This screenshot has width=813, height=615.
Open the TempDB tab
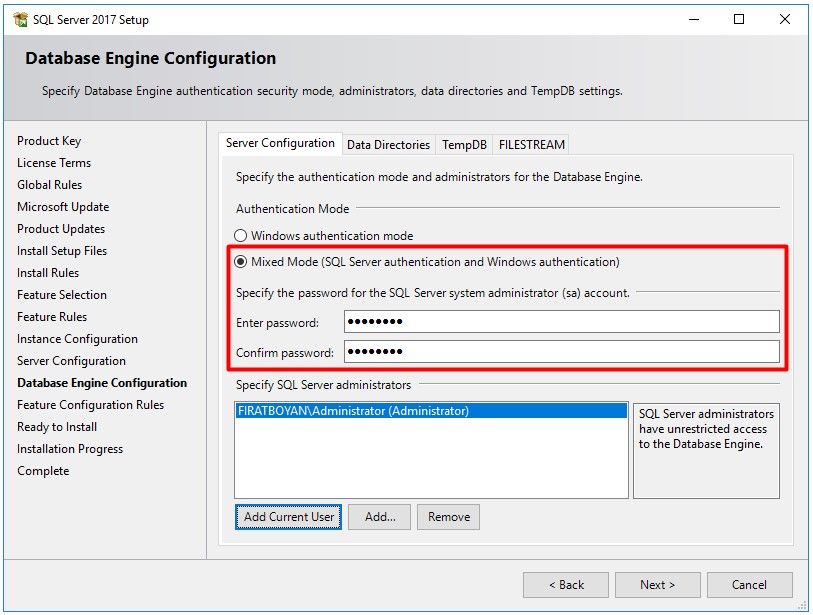click(464, 145)
